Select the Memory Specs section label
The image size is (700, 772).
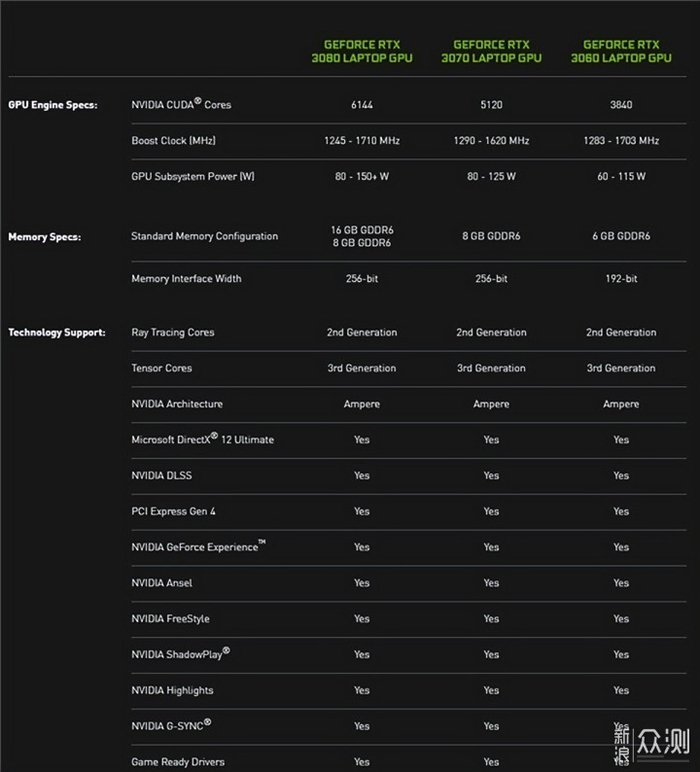pyautogui.click(x=45, y=237)
